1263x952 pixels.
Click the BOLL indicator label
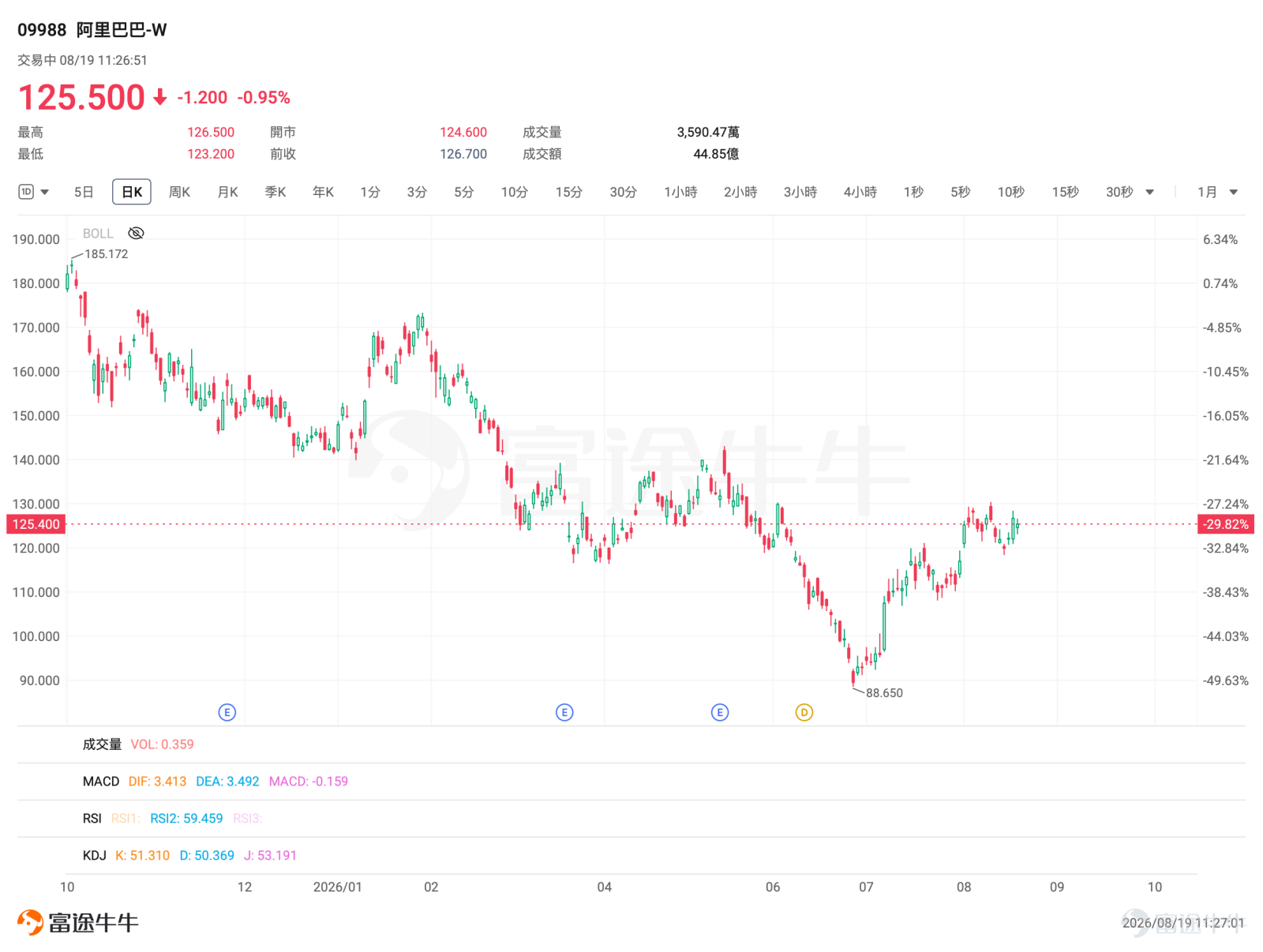coord(98,234)
